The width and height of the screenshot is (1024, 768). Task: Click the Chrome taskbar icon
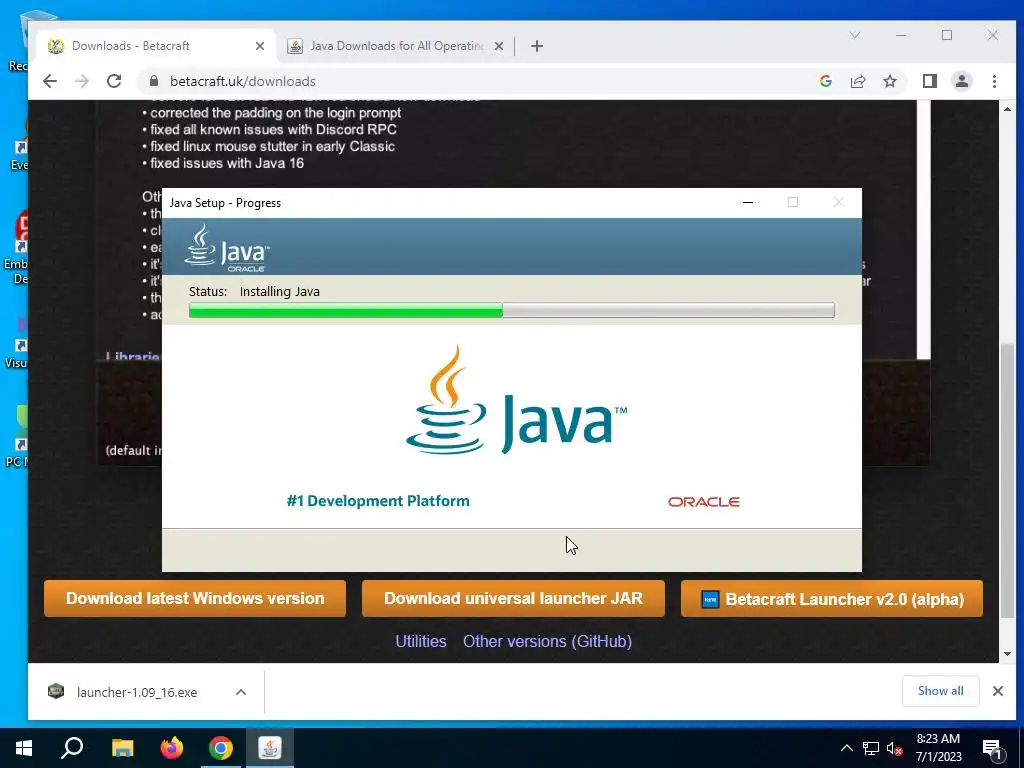[221, 748]
